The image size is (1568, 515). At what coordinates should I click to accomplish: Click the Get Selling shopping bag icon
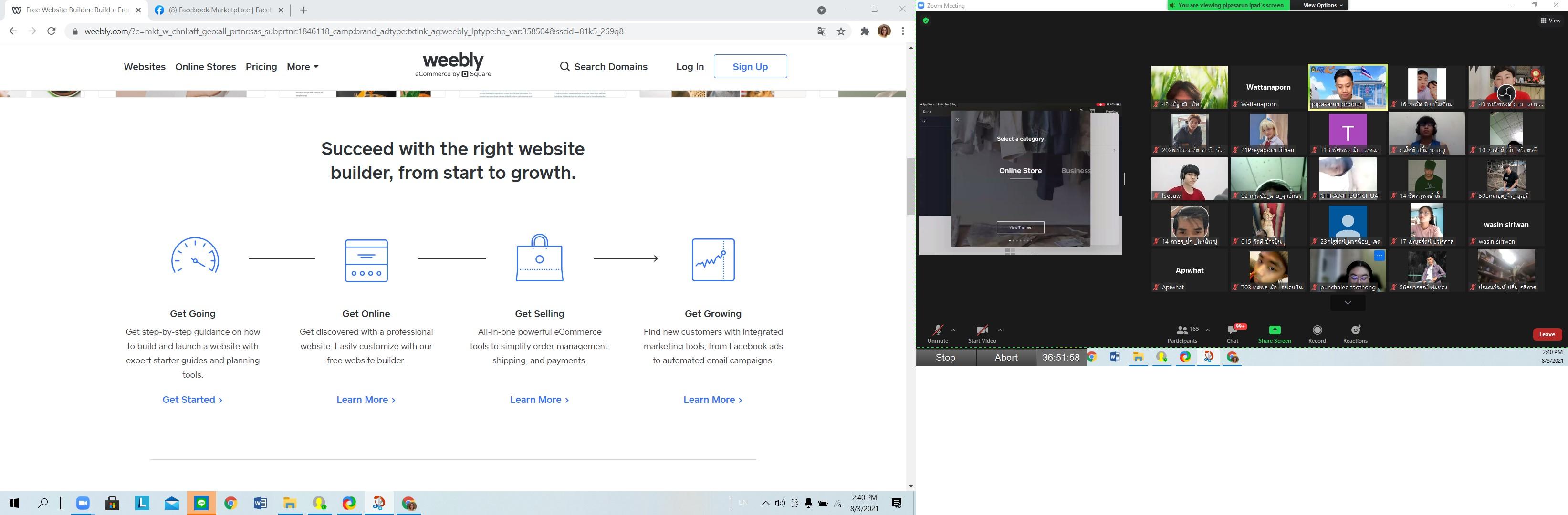539,257
